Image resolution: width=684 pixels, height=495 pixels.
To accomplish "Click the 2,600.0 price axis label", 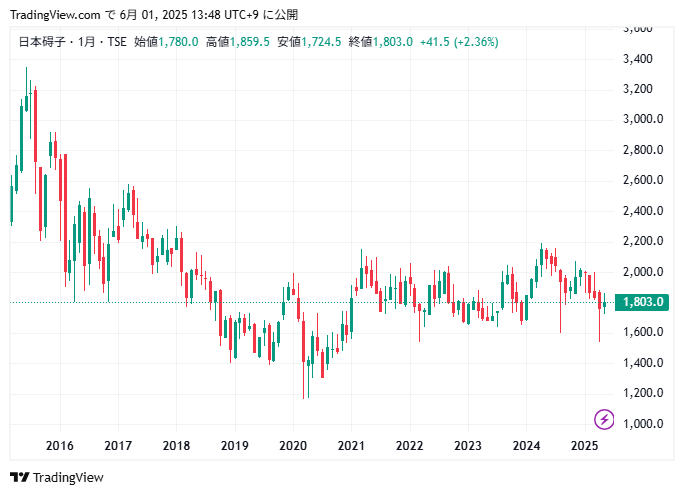I will [x=643, y=180].
